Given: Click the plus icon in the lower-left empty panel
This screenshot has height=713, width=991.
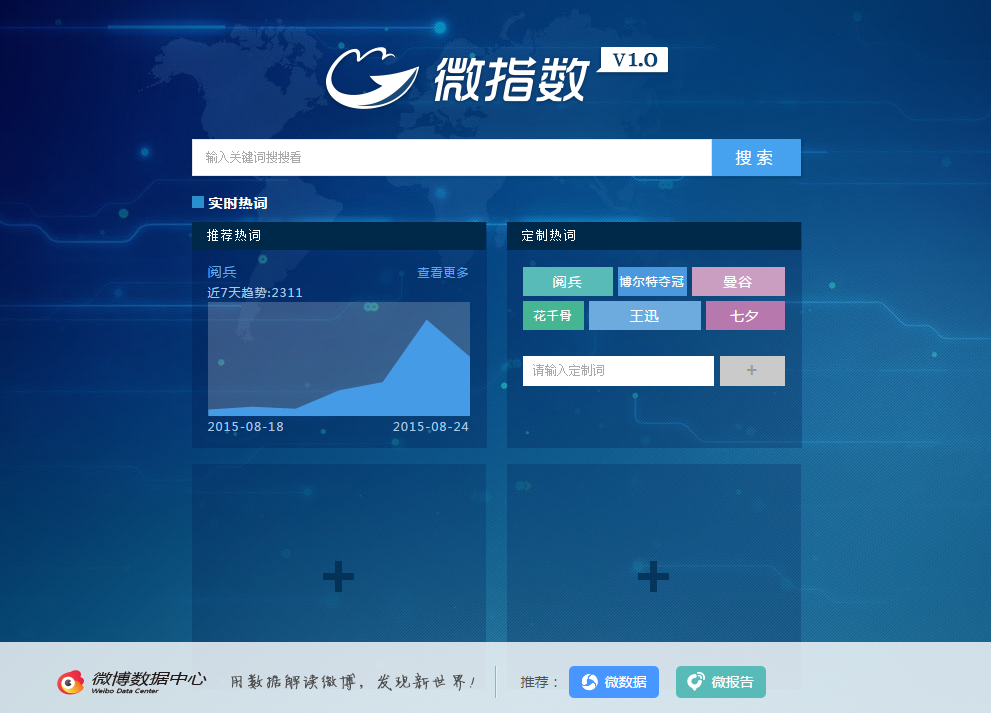Looking at the screenshot, I should [x=338, y=576].
